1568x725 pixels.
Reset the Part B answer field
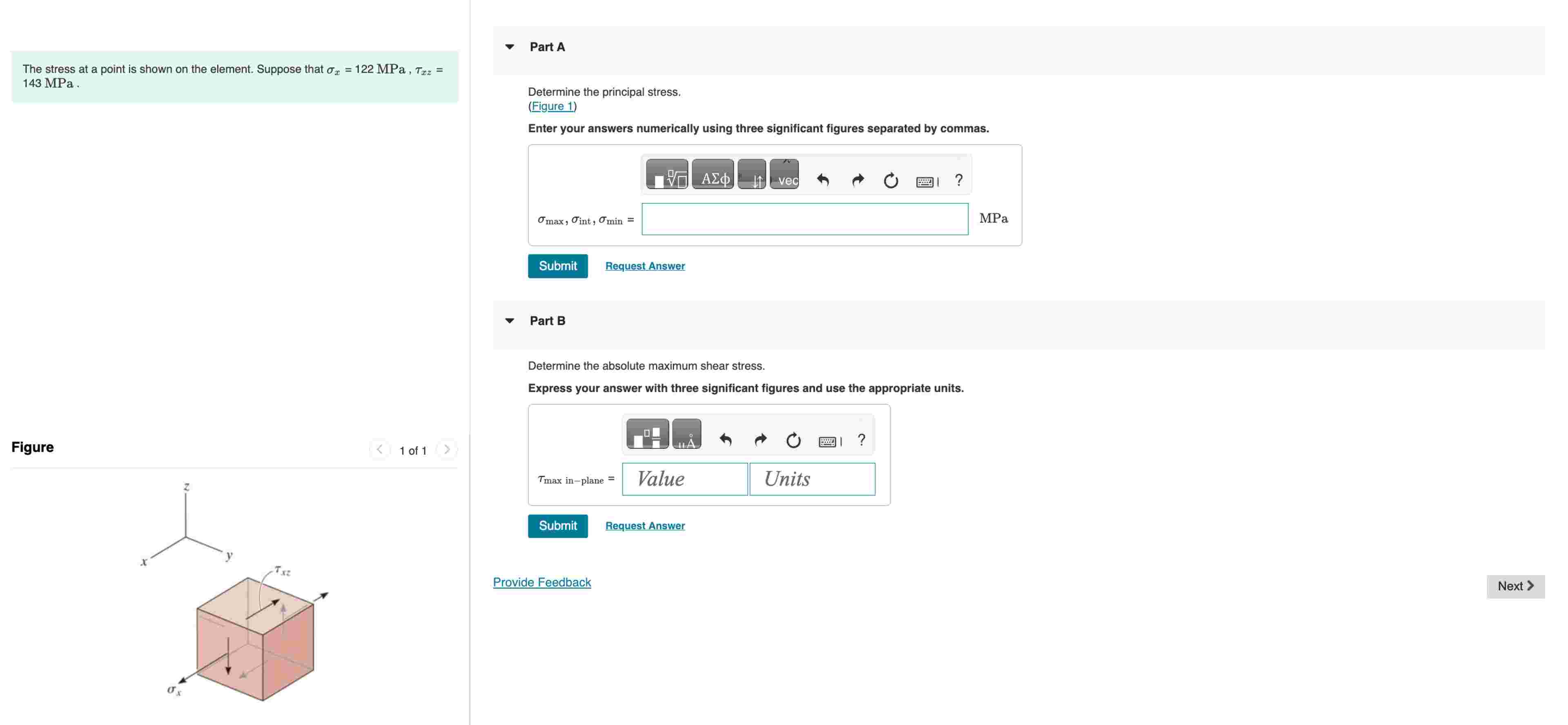(793, 440)
